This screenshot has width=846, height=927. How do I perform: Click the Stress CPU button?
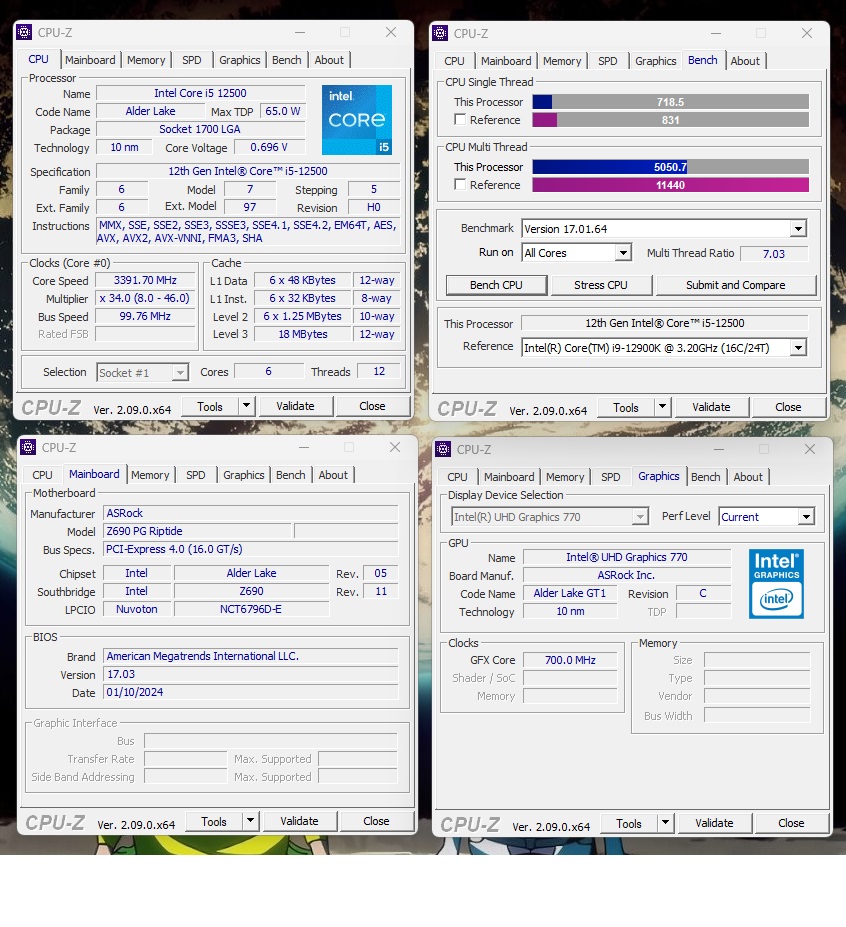pyautogui.click(x=601, y=285)
